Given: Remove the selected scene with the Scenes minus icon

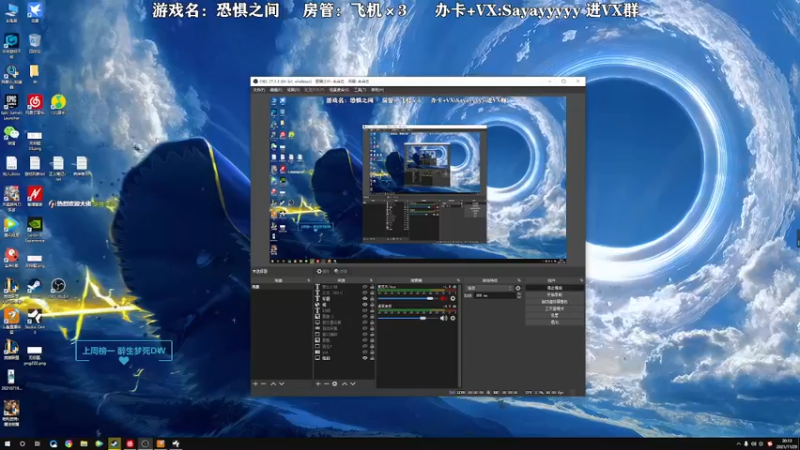Looking at the screenshot, I should click(x=264, y=384).
